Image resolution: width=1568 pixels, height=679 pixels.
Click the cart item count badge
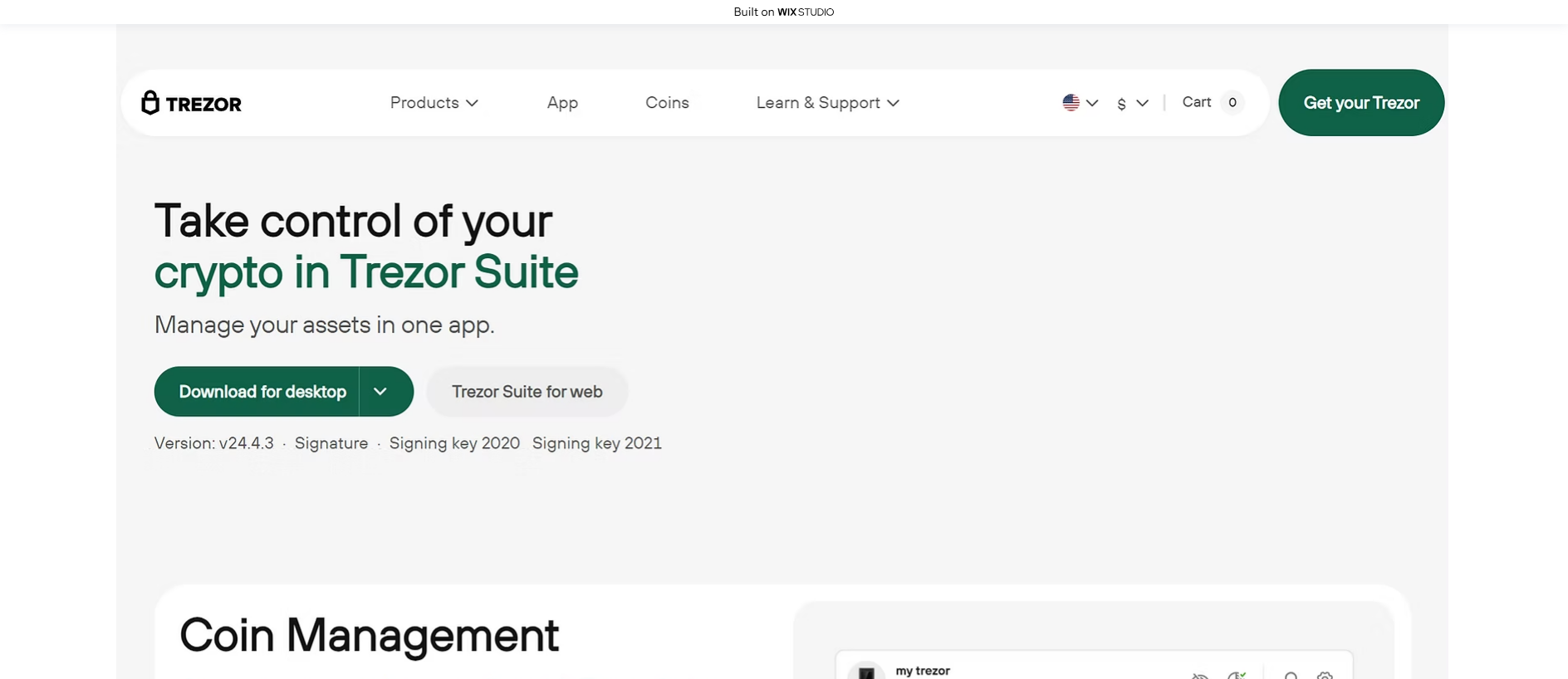point(1232,102)
